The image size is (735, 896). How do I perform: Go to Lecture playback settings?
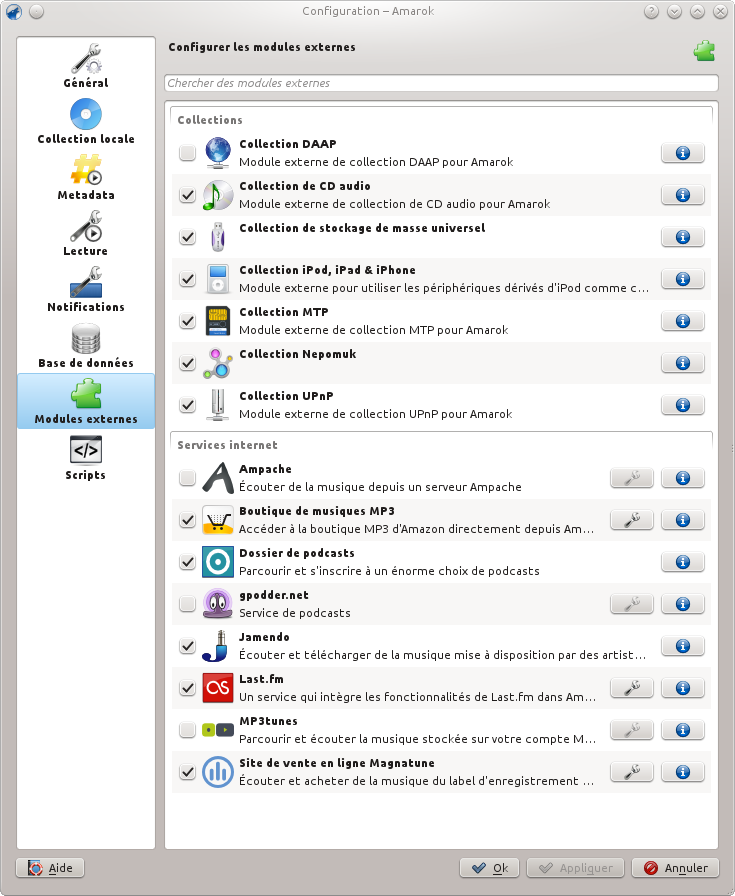coord(86,234)
